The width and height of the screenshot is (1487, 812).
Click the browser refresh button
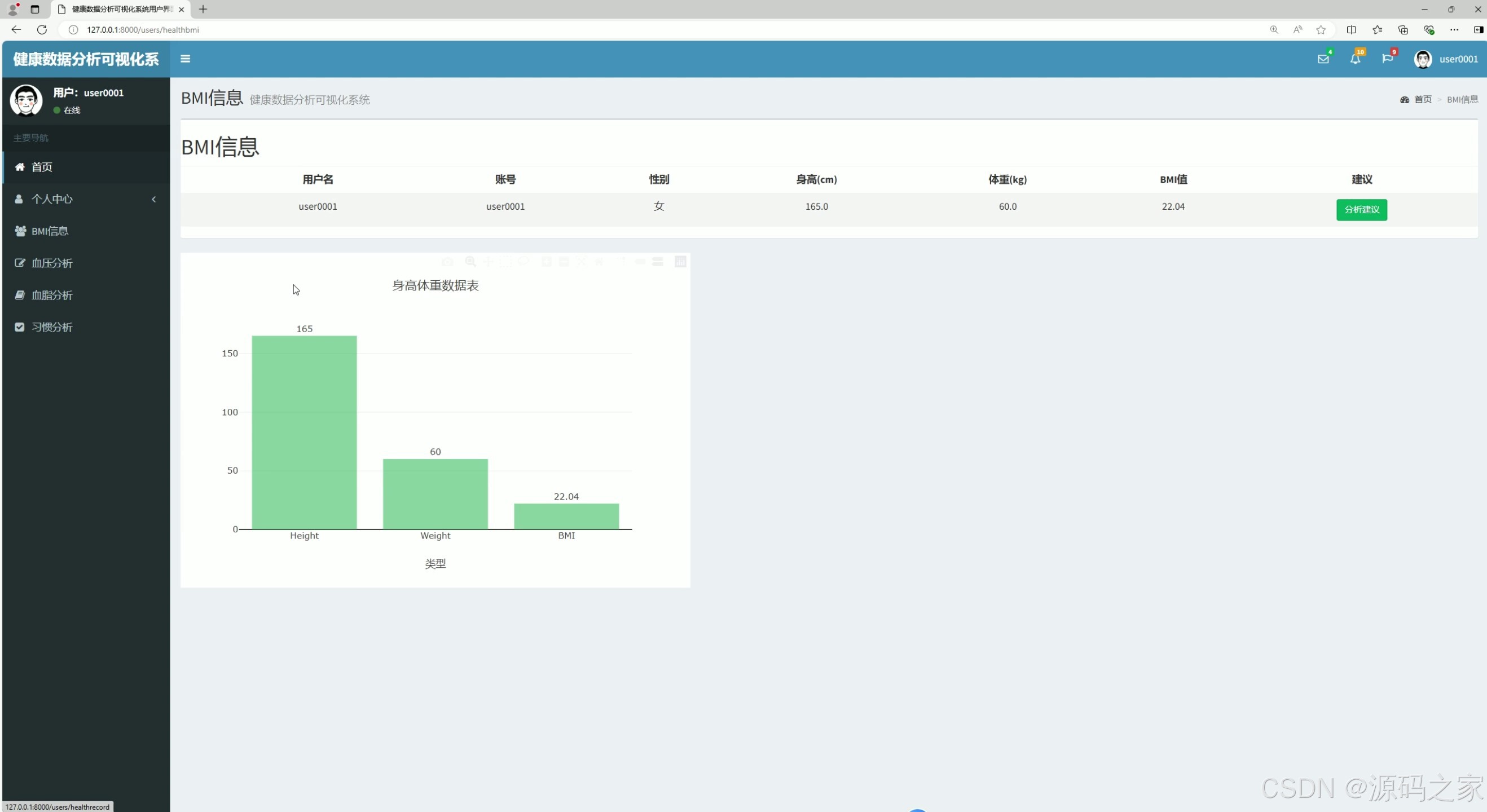[x=42, y=29]
